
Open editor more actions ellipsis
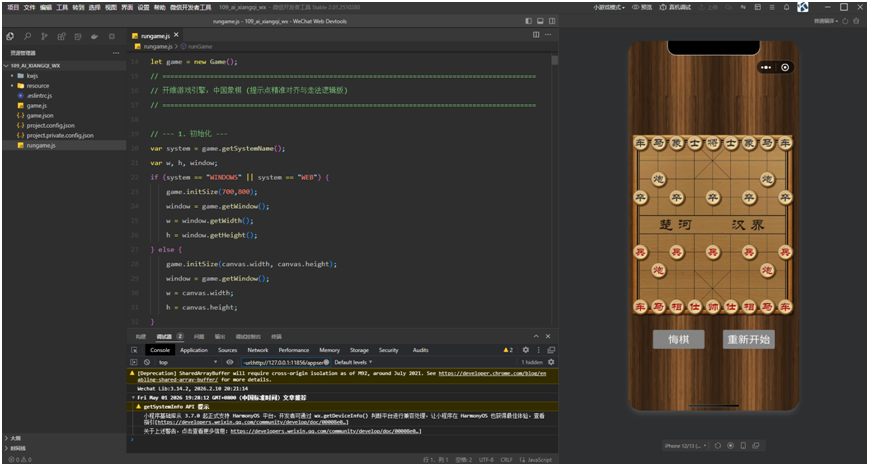548,34
